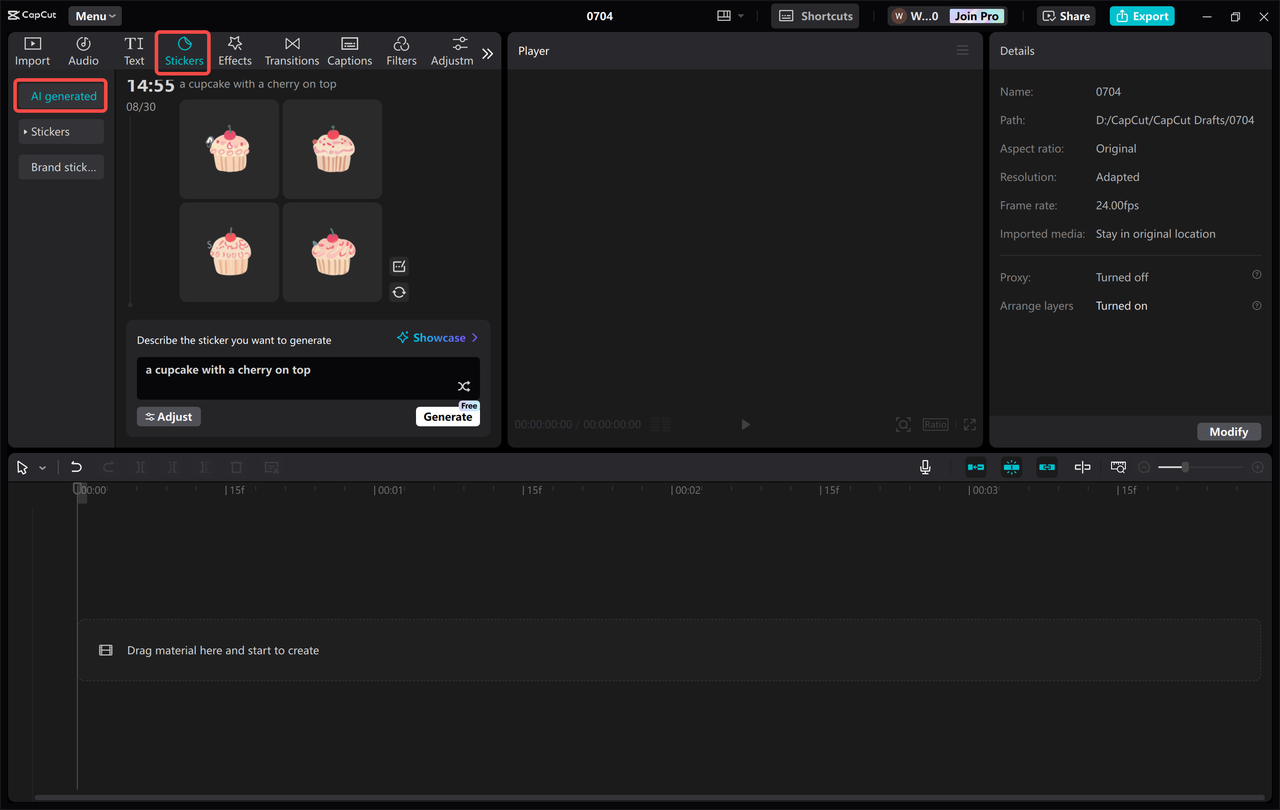Click the voiceover microphone icon

925,466
